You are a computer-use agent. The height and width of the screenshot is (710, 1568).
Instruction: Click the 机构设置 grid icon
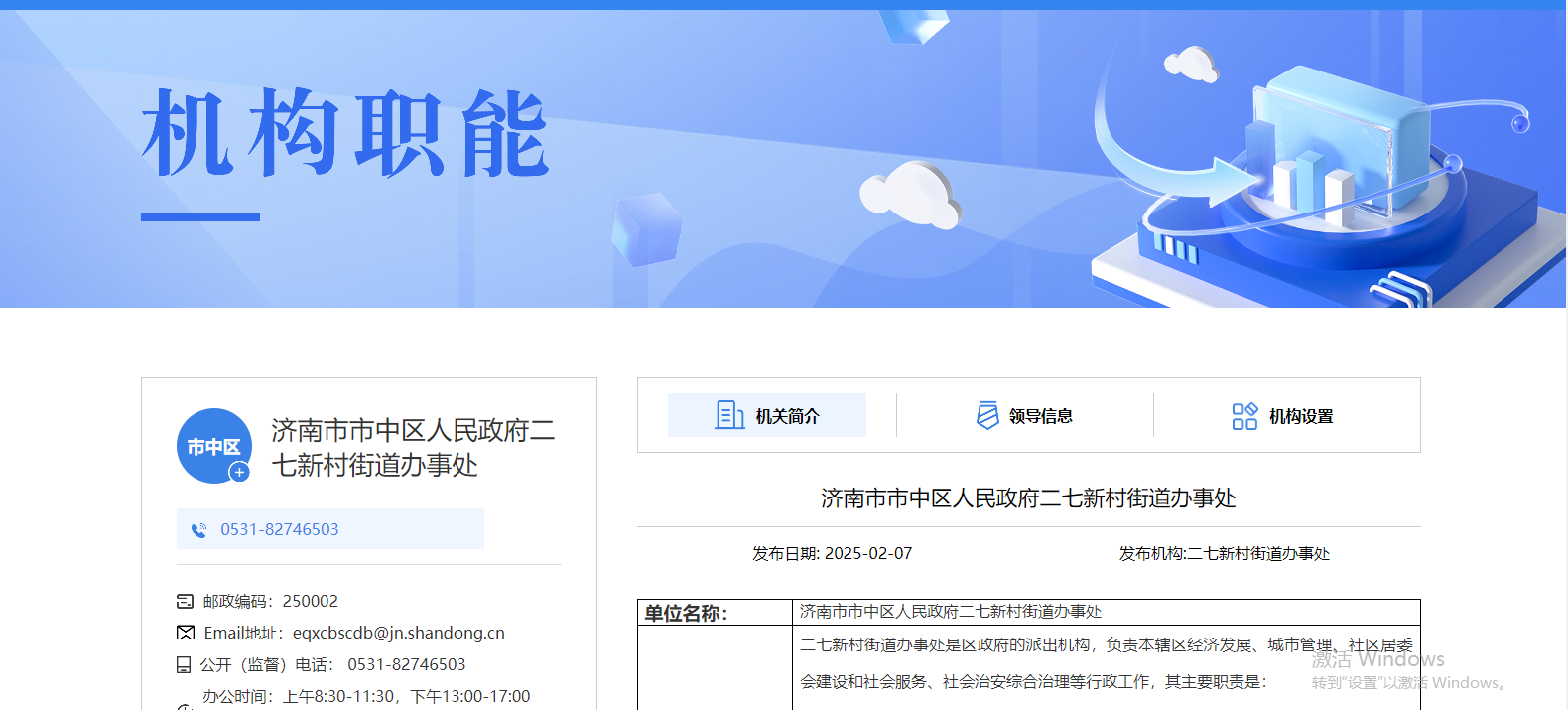pyautogui.click(x=1244, y=415)
